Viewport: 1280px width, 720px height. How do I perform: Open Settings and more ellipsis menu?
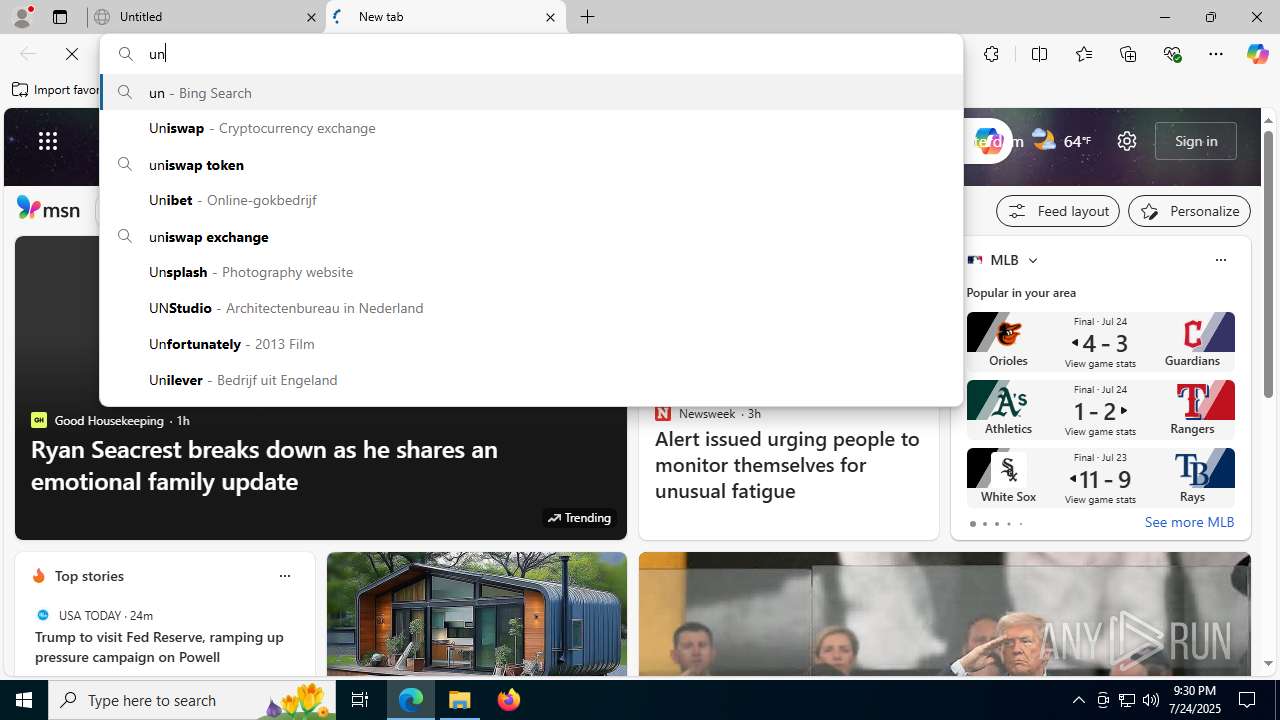tap(1216, 54)
